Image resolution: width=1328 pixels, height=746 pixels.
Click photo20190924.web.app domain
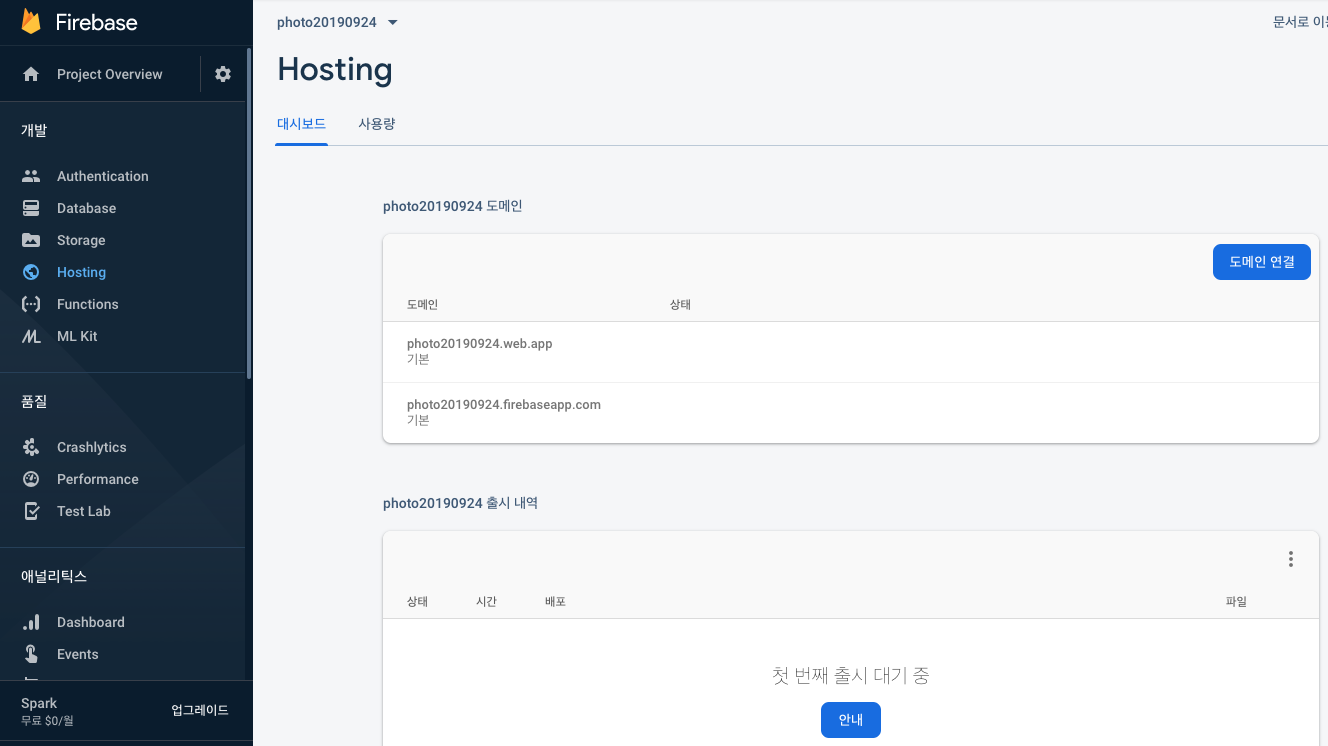480,344
